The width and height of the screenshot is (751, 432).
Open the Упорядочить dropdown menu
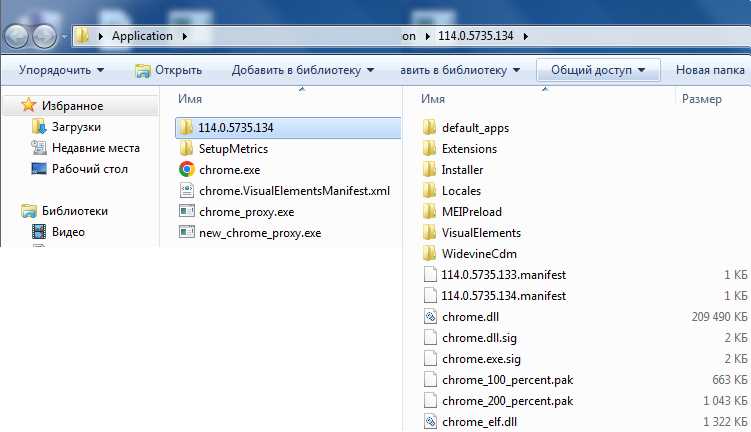coord(61,70)
